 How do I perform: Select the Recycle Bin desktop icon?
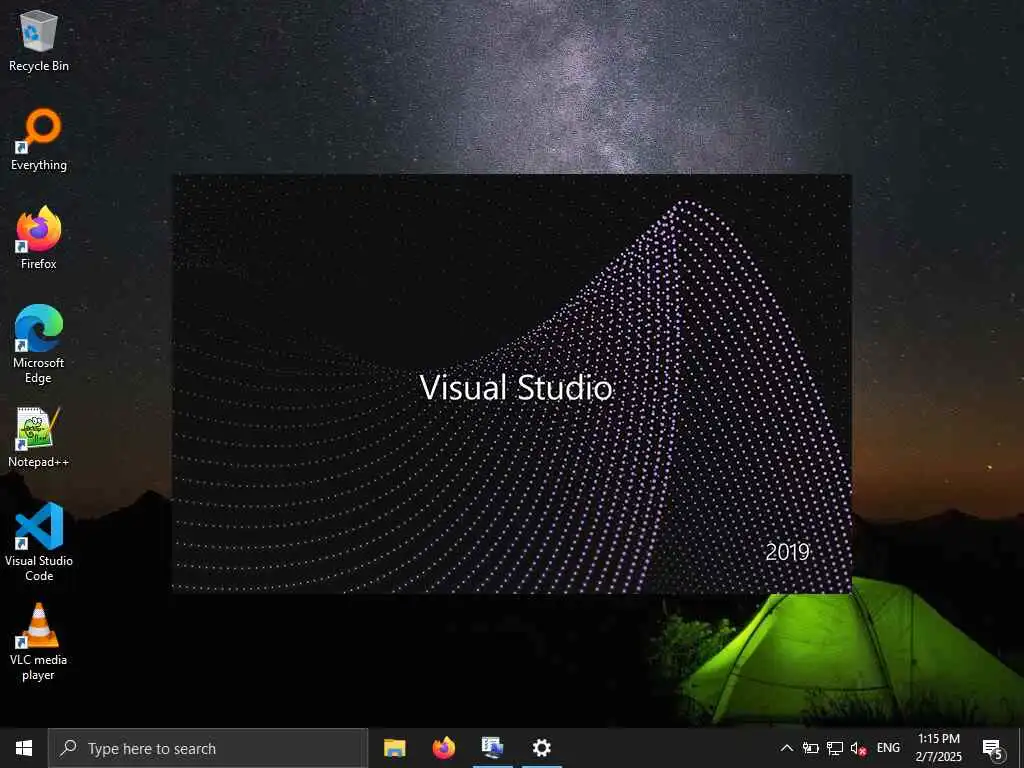click(x=39, y=40)
